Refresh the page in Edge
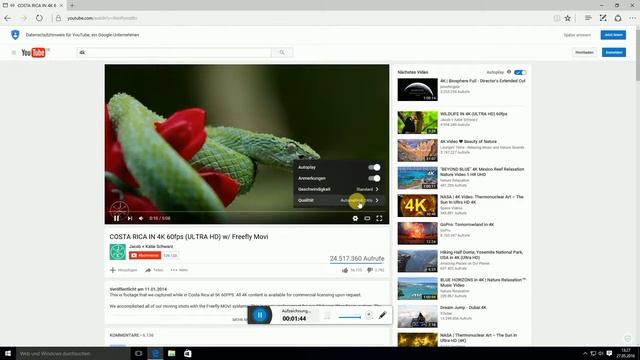 coord(39,18)
